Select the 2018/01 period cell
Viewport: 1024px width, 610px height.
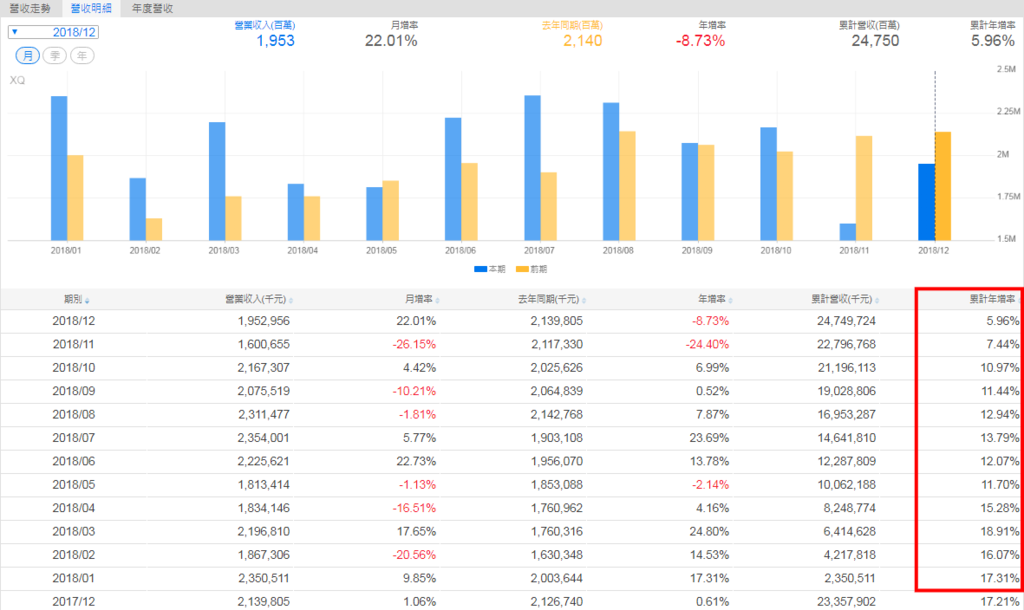coord(74,578)
